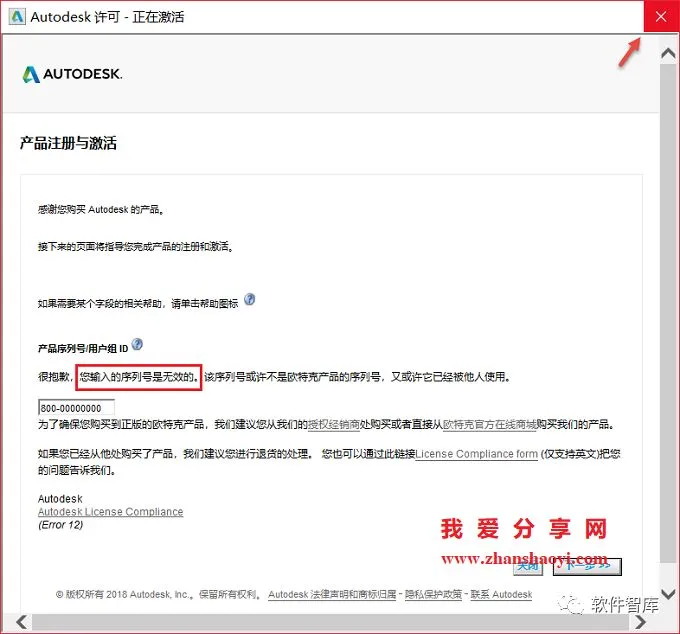
Task: Open the 欧特克官方在线商城 link
Action: point(489,424)
